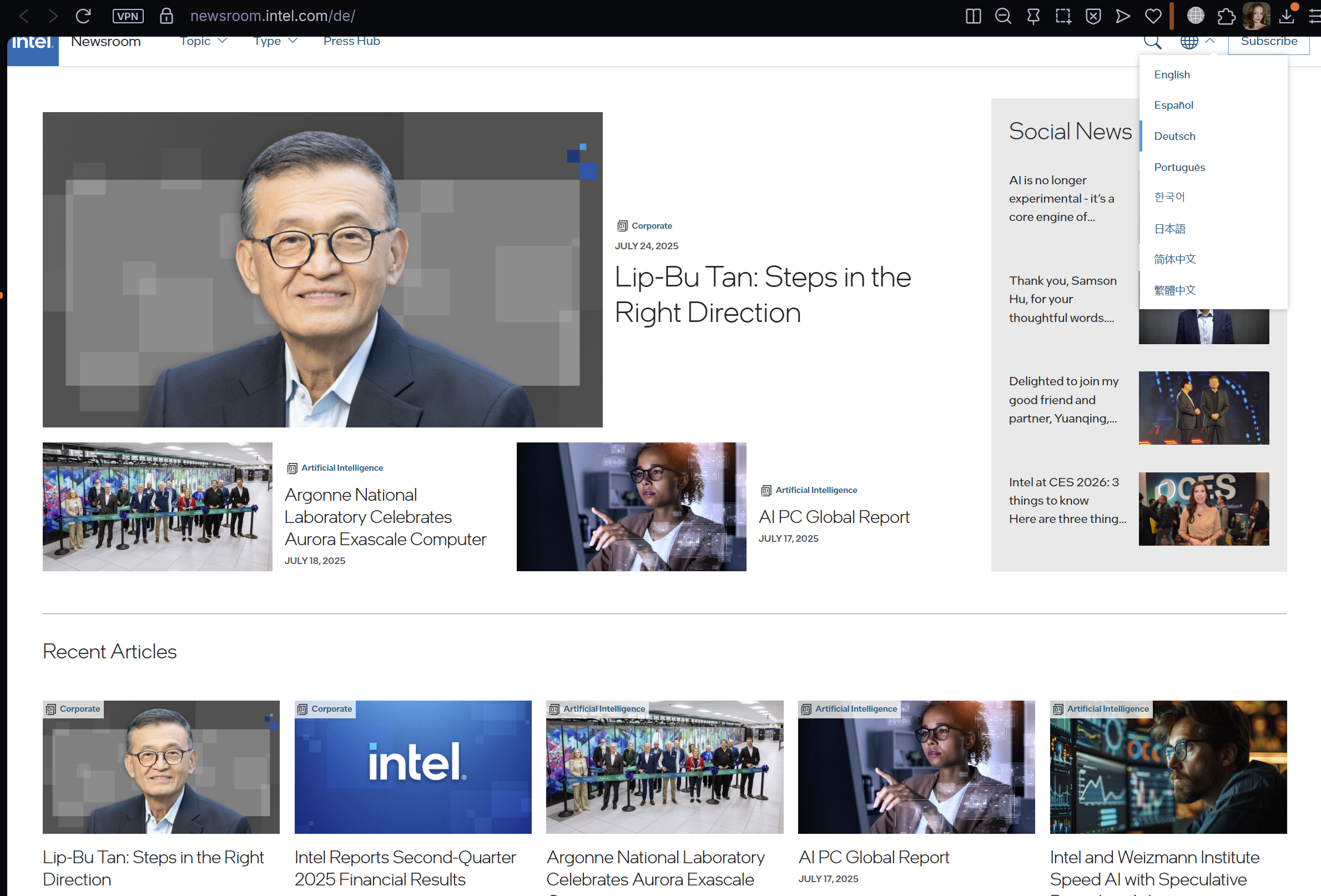The image size is (1321, 896).
Task: Click the Argonne ribbon-cutting thumbnail image
Action: (x=158, y=506)
